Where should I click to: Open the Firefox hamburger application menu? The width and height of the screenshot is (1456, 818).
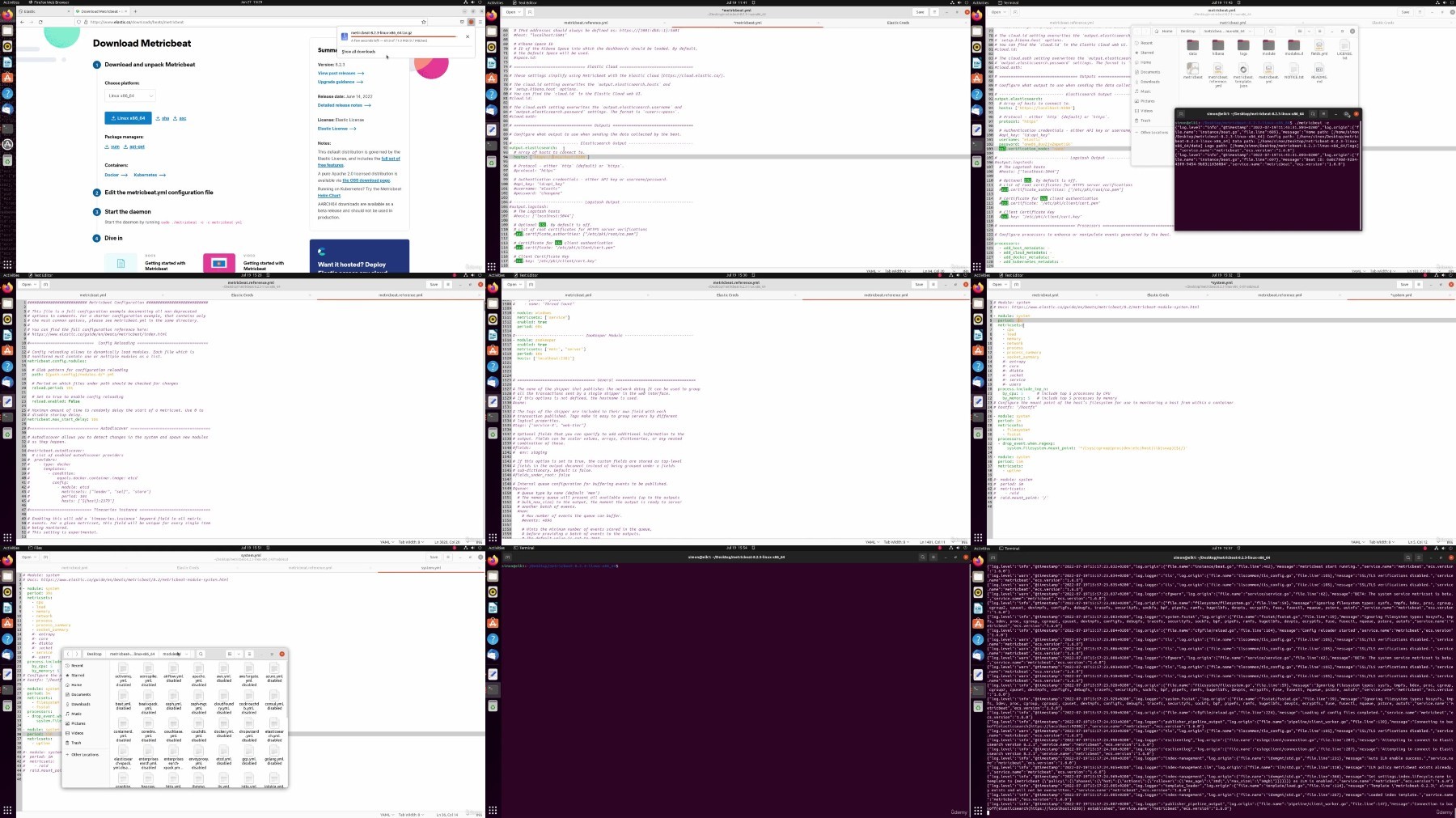pos(480,22)
